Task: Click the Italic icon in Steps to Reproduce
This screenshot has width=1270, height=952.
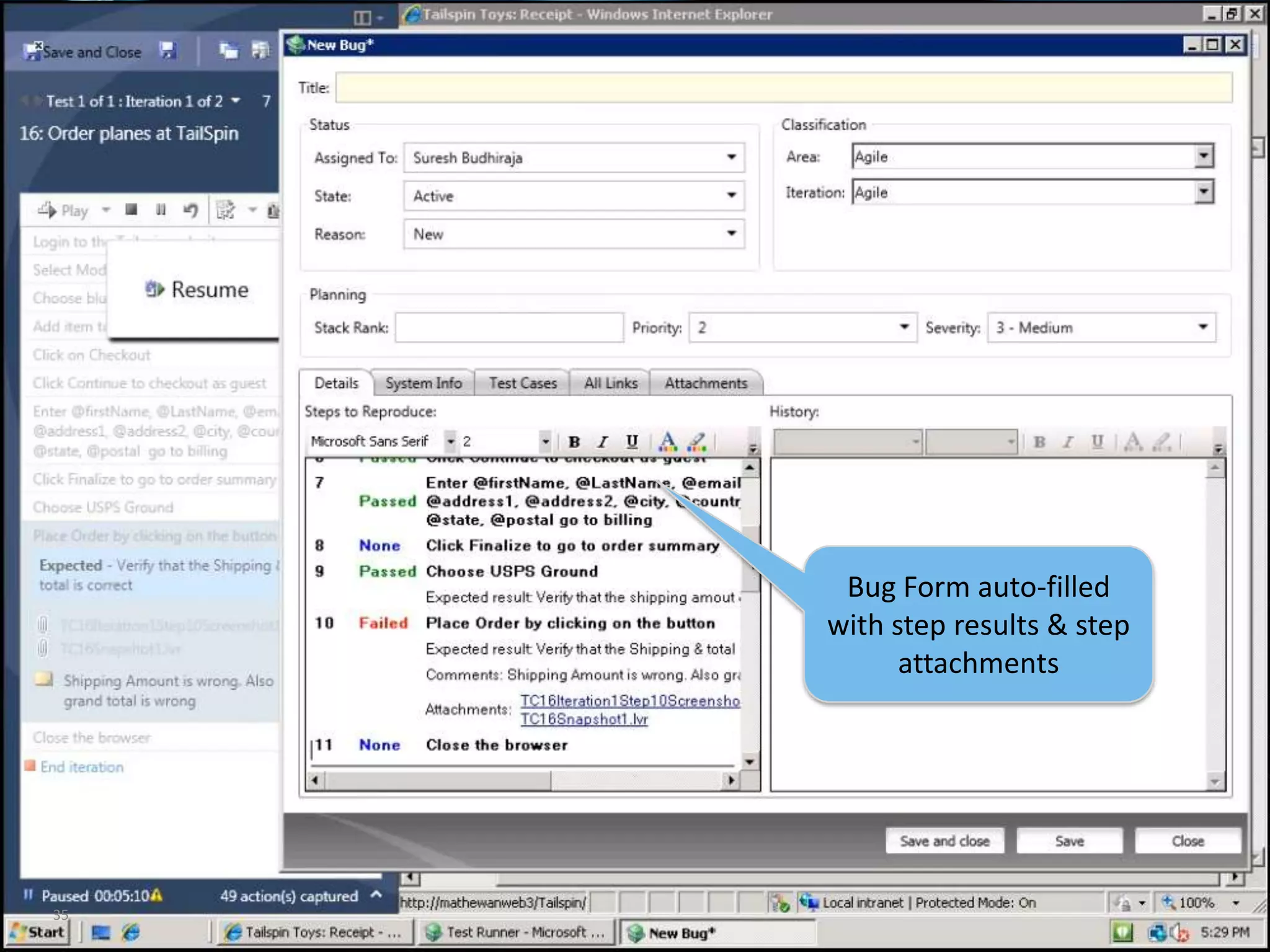Action: [x=602, y=442]
